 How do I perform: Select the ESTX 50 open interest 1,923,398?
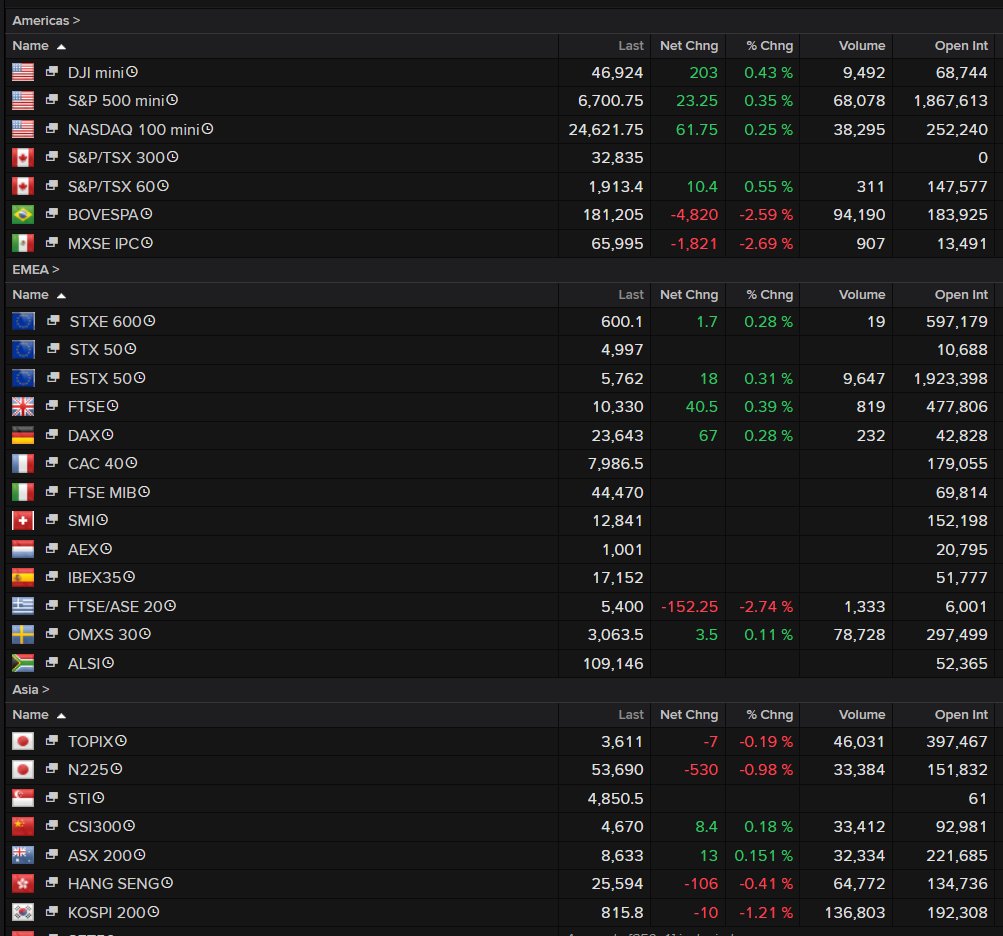951,378
